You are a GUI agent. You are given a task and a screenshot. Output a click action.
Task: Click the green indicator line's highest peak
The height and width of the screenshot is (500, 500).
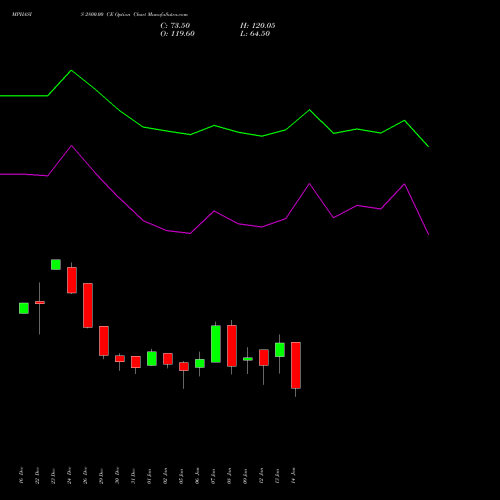71,70
